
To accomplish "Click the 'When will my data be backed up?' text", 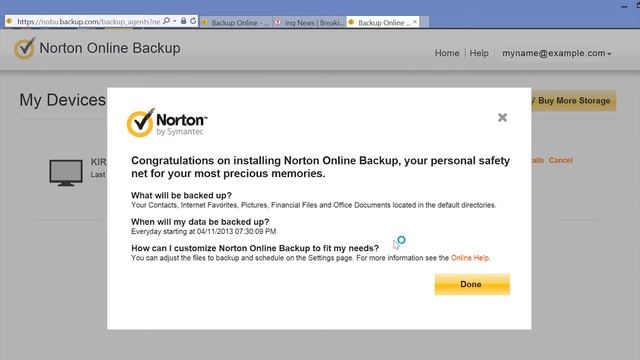I will pos(200,222).
